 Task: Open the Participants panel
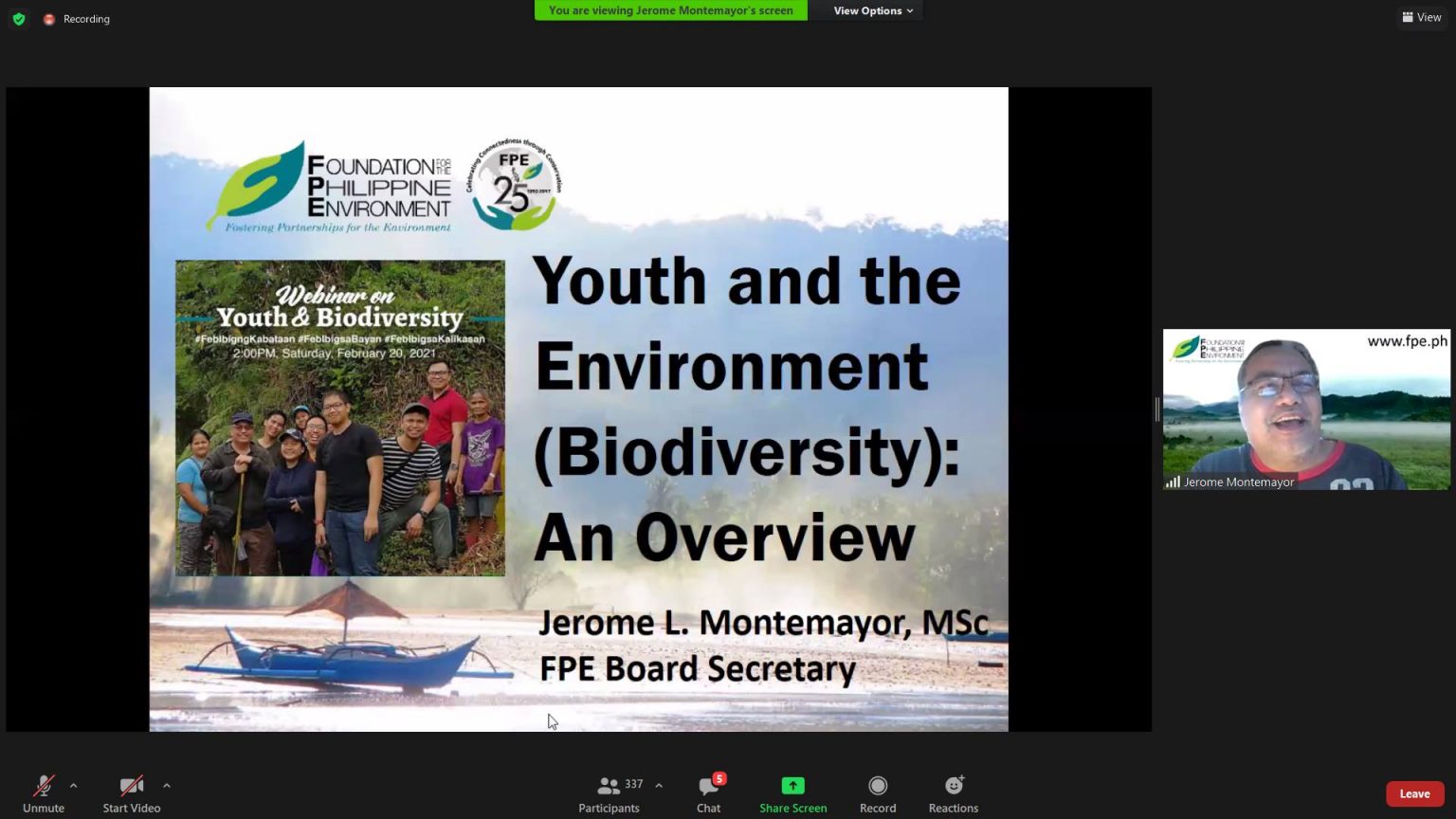pos(609,792)
